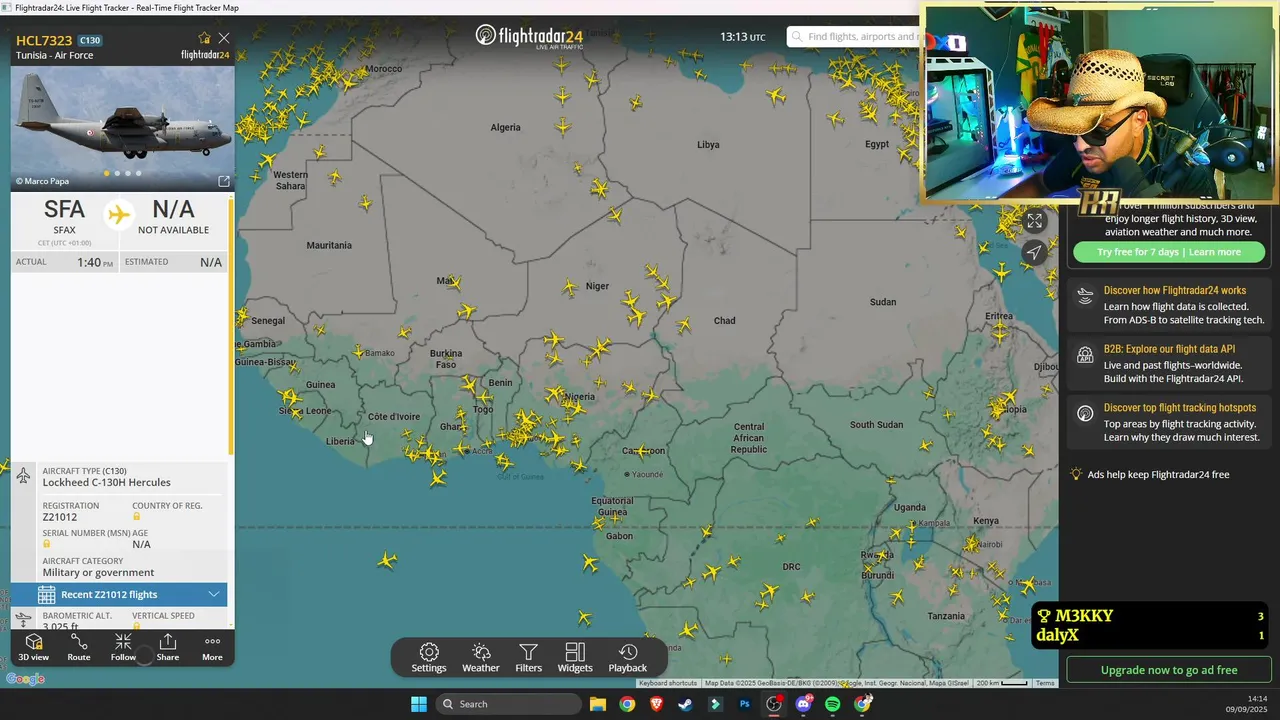This screenshot has width=1280, height=720.
Task: Open the Weather layer options
Action: coord(481,658)
